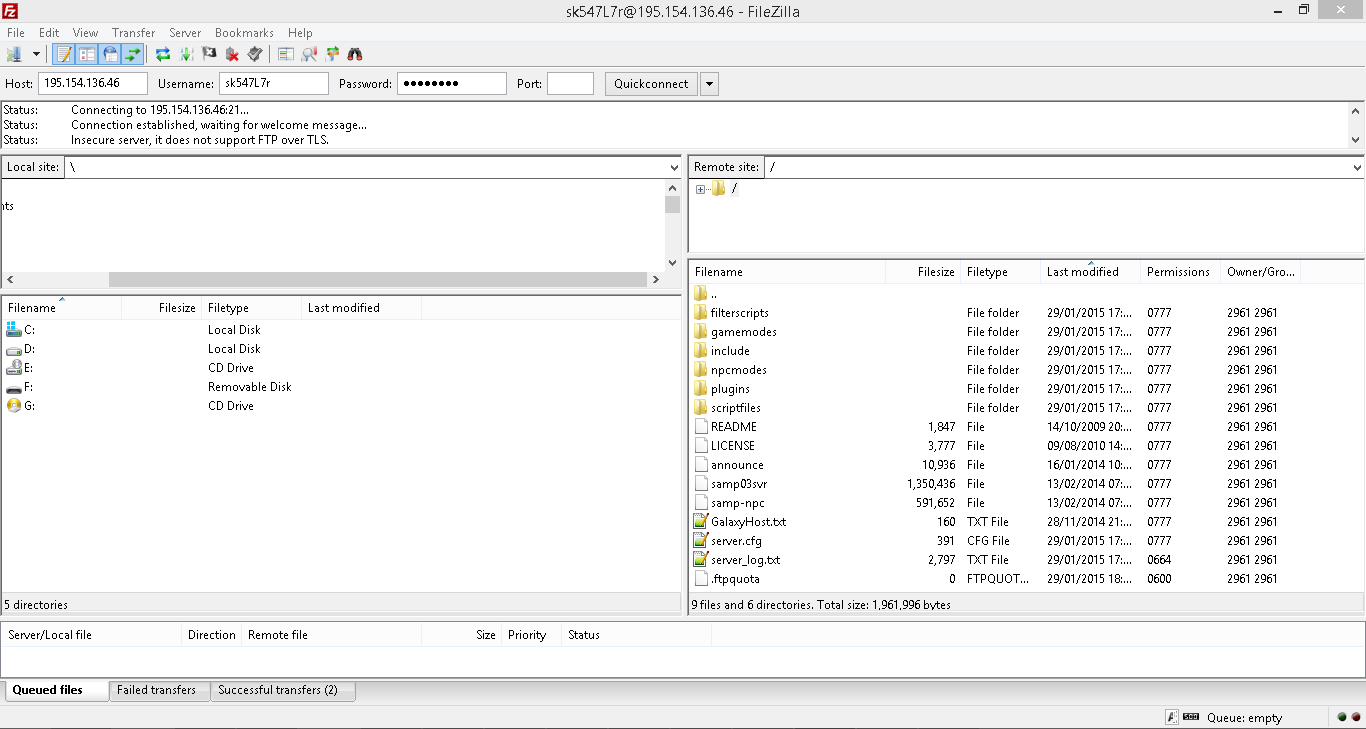Select the filterscripts folder
This screenshot has height=729, width=1366.
739,313
